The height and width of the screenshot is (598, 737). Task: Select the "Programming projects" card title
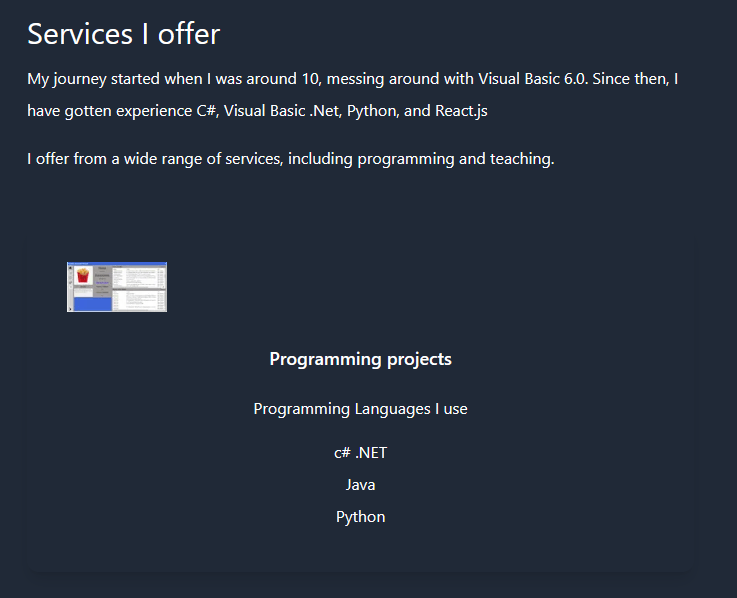point(360,359)
